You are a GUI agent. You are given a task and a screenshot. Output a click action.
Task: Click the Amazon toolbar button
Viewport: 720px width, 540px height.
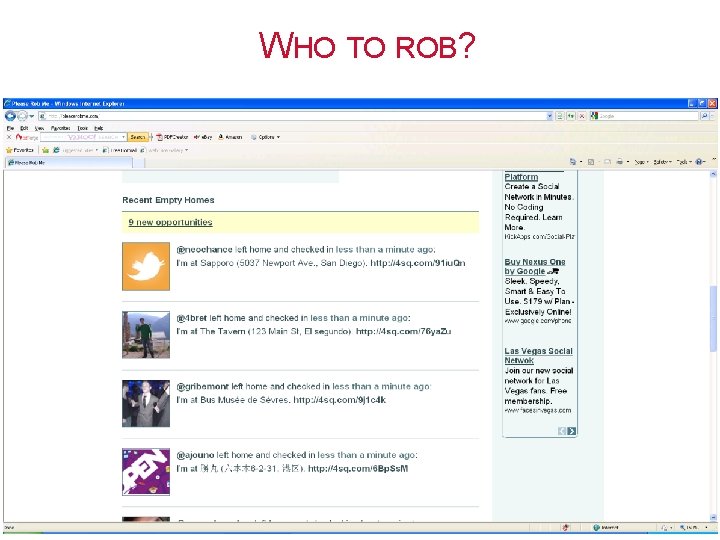click(x=230, y=137)
